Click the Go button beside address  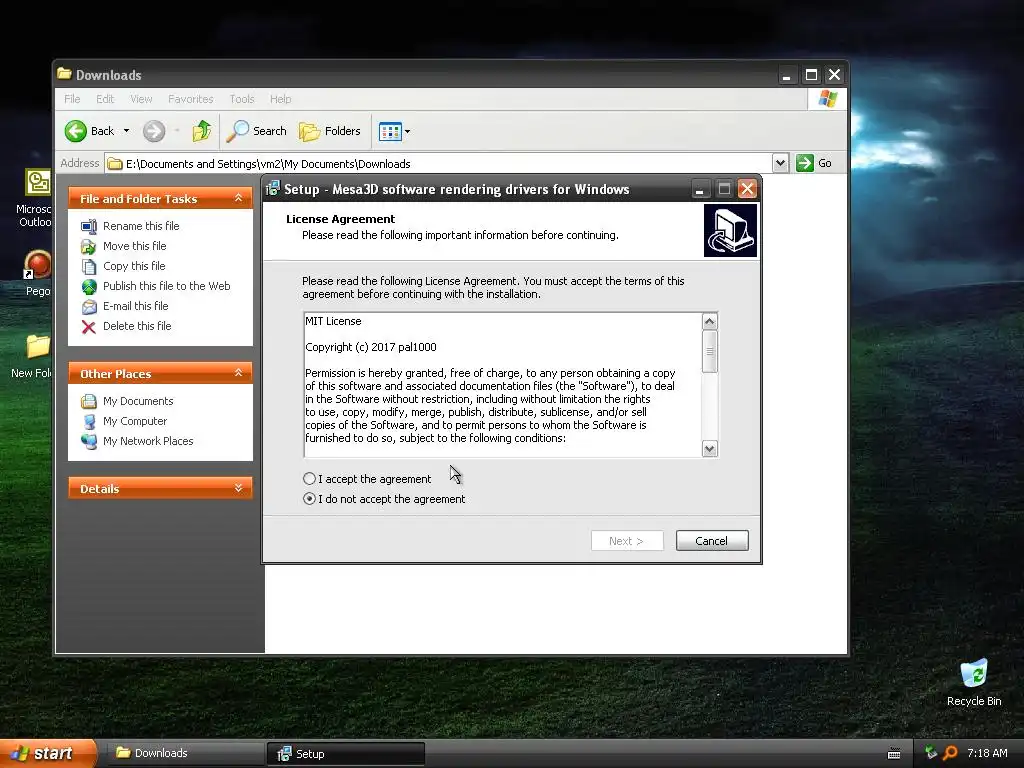[x=814, y=163]
